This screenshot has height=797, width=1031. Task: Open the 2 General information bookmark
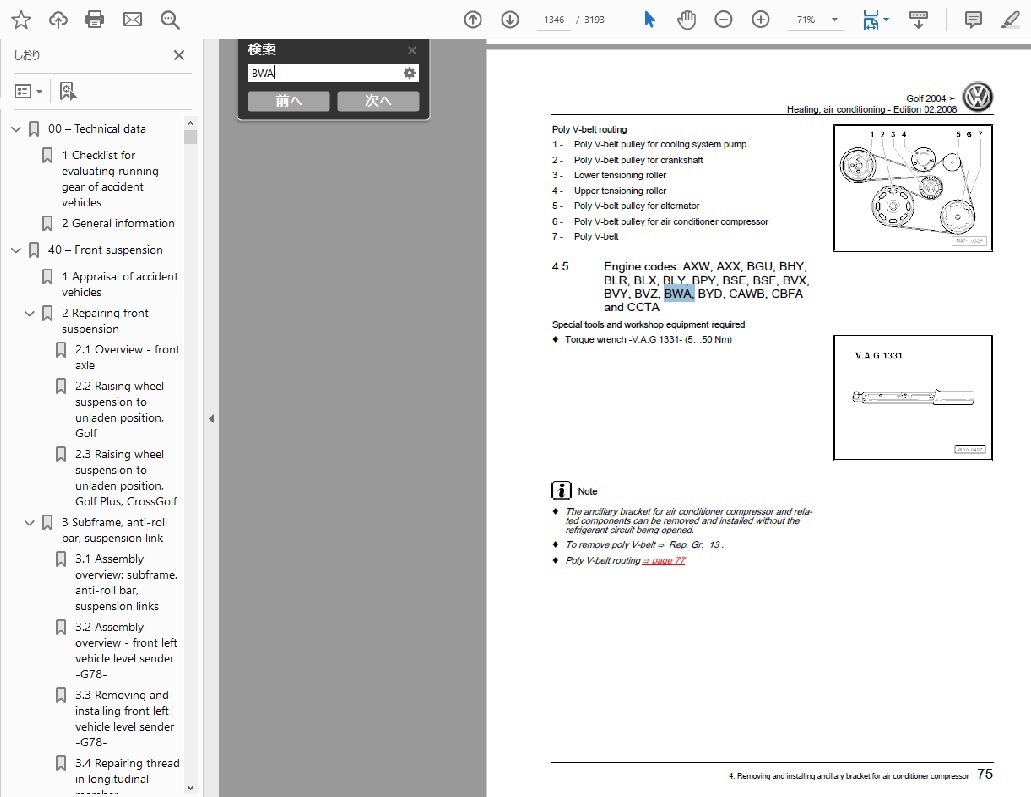tap(118, 224)
